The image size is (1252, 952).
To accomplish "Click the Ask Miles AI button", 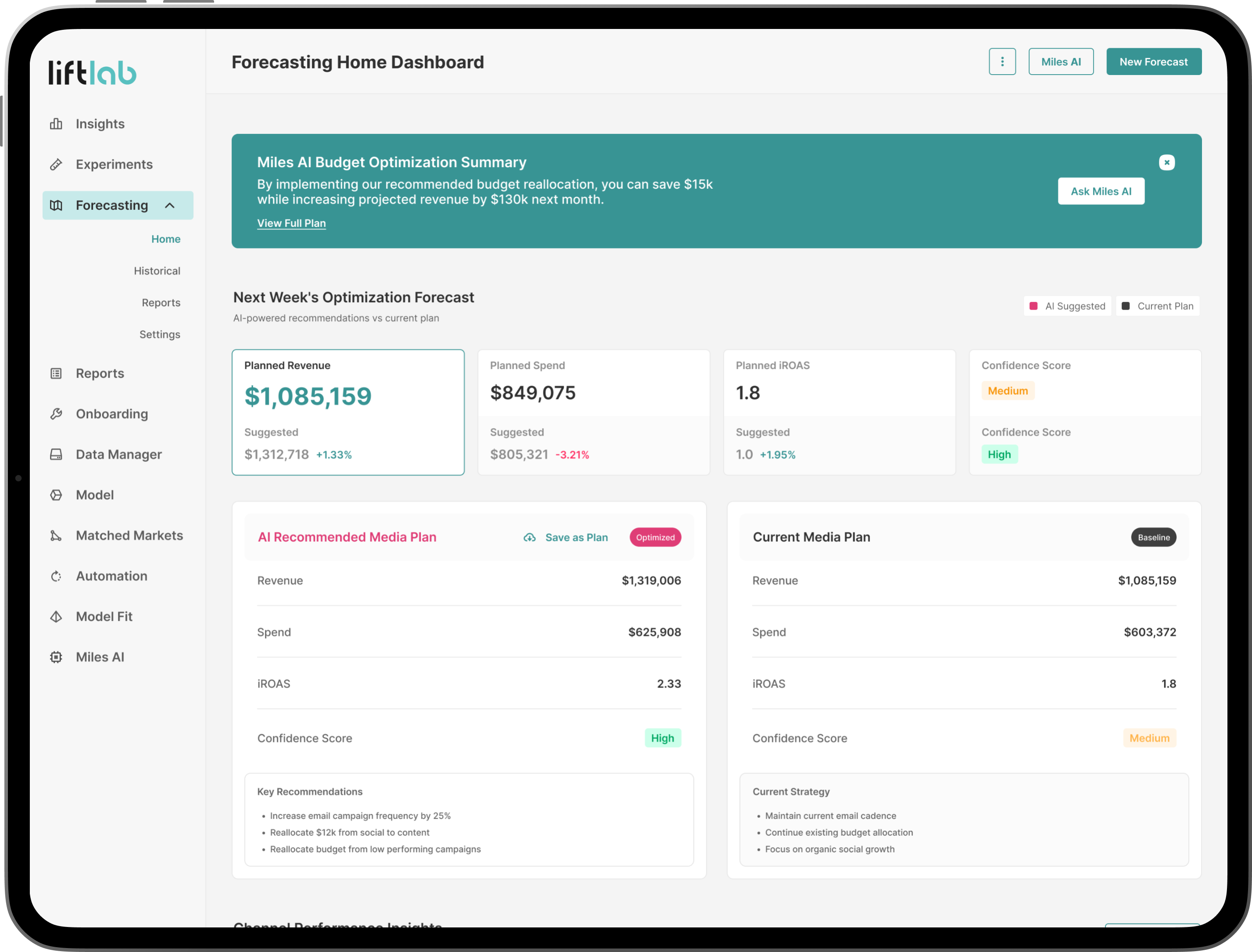I will point(1101,192).
